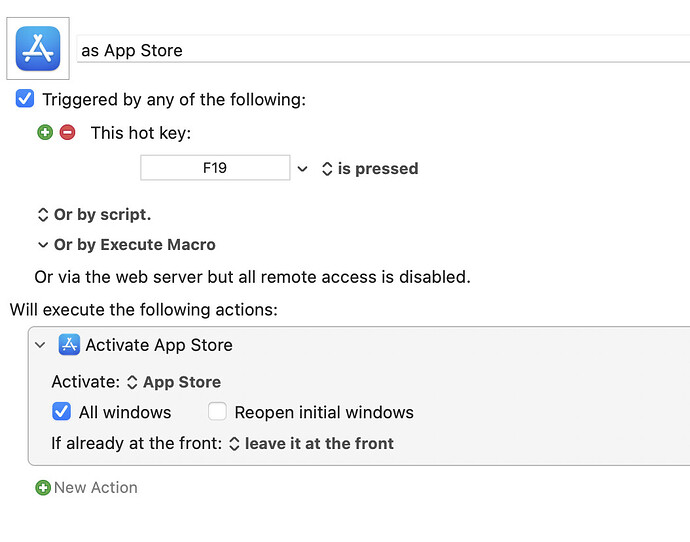This screenshot has height=542, width=690.
Task: Click the large App Store macro icon
Action: [38, 48]
